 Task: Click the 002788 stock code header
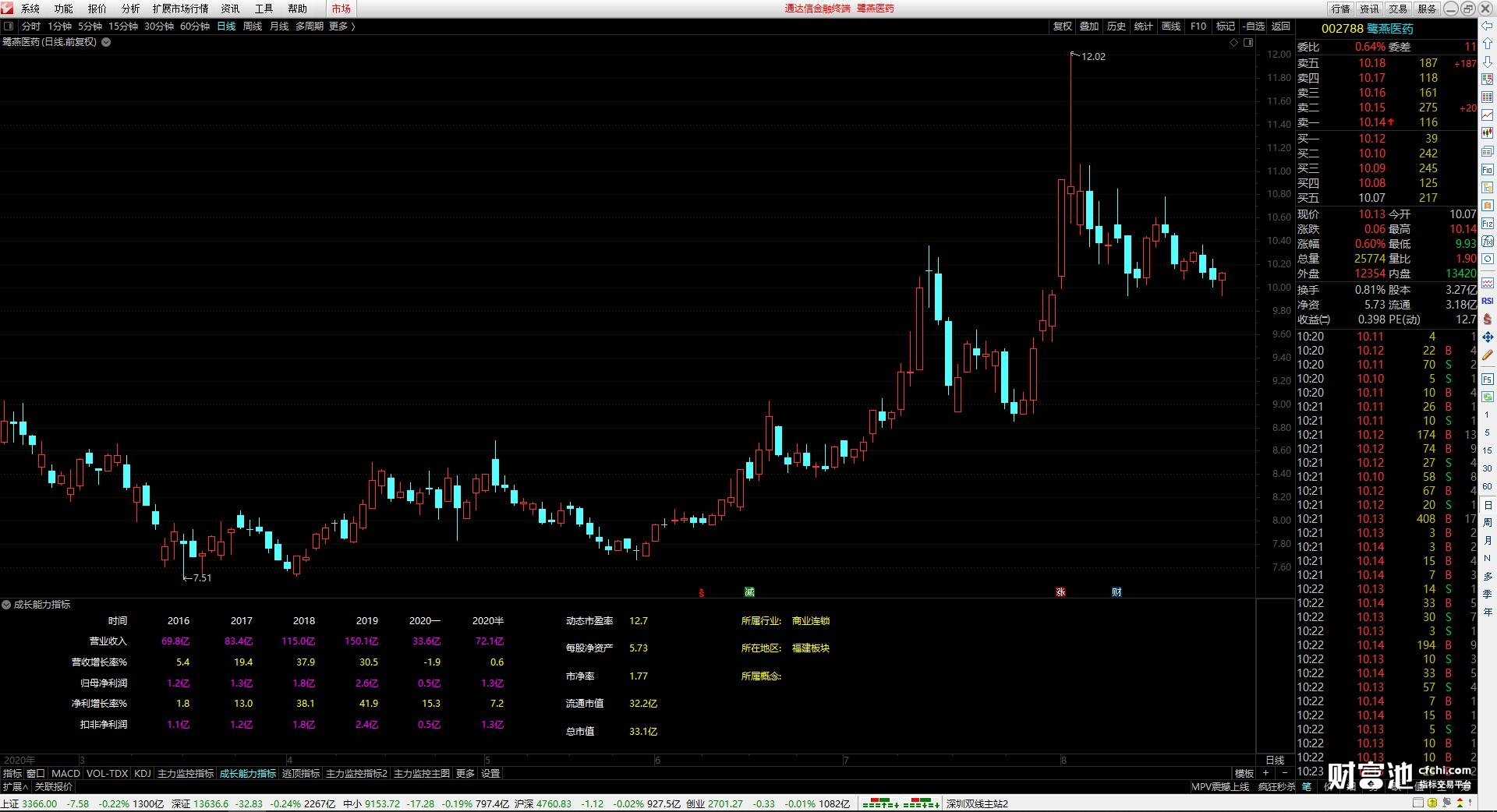pos(1343,29)
